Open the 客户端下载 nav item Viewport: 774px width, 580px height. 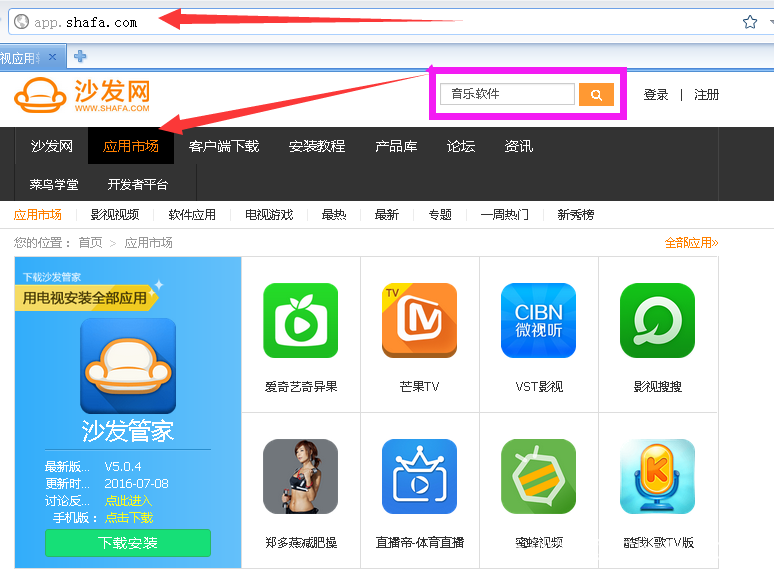[x=224, y=146]
